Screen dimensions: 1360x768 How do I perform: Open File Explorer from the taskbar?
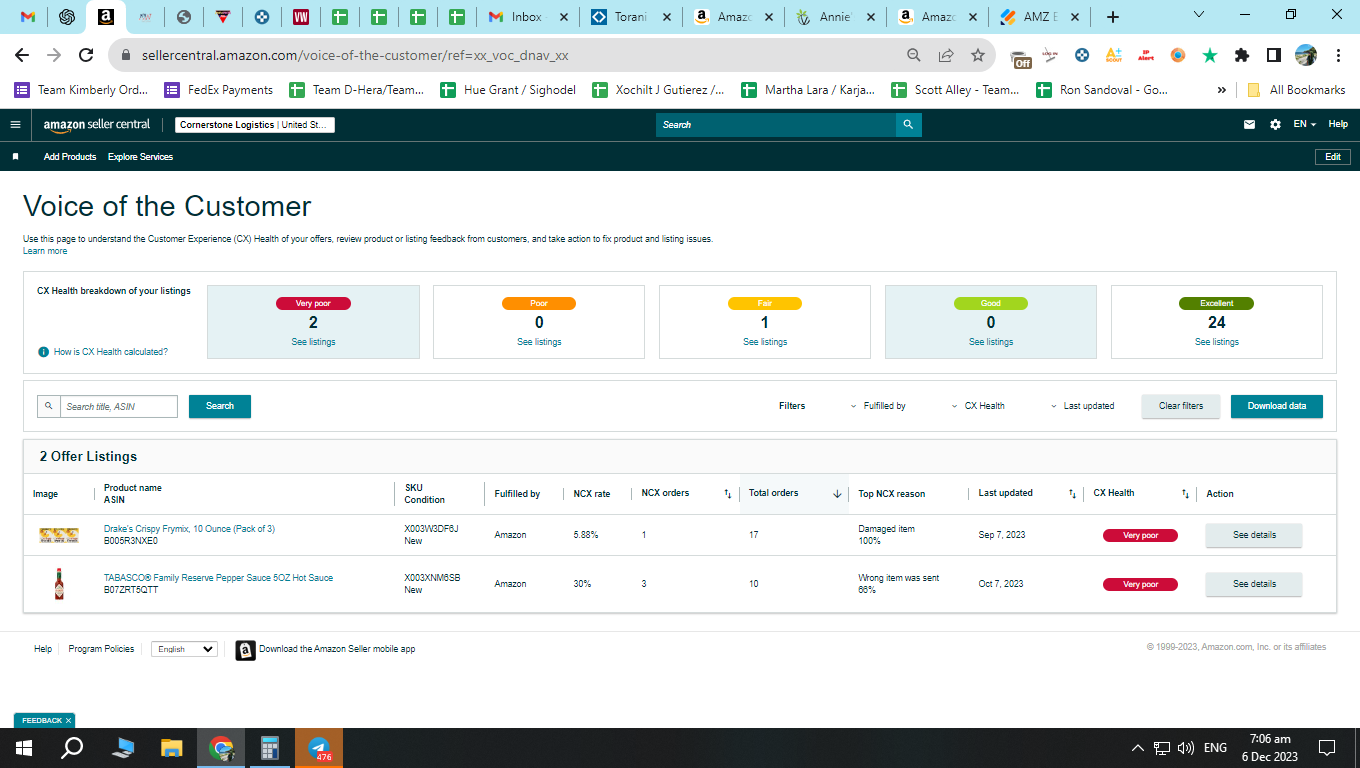pos(172,748)
